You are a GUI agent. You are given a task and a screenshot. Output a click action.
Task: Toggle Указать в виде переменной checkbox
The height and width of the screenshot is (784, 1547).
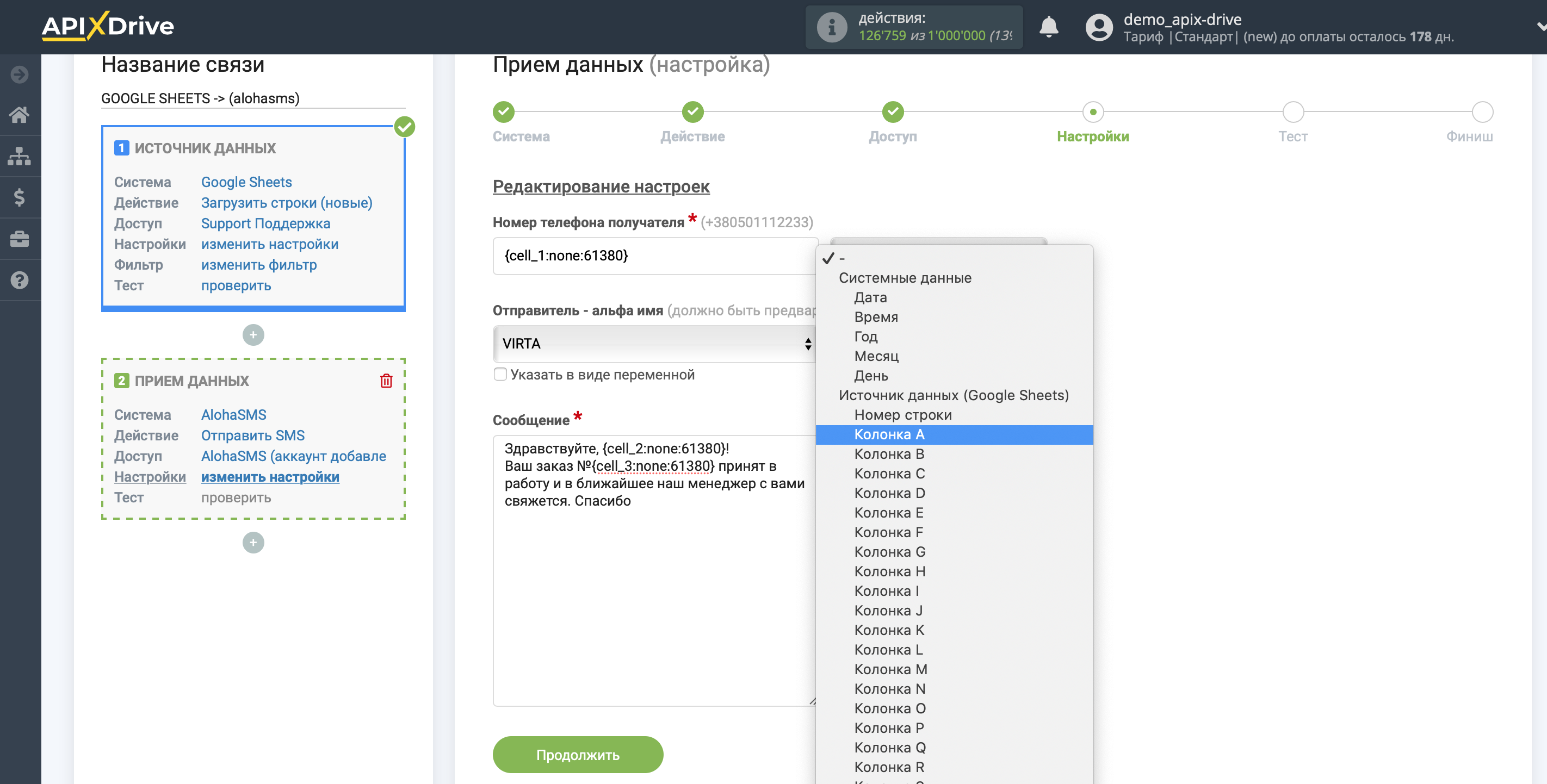click(x=500, y=375)
